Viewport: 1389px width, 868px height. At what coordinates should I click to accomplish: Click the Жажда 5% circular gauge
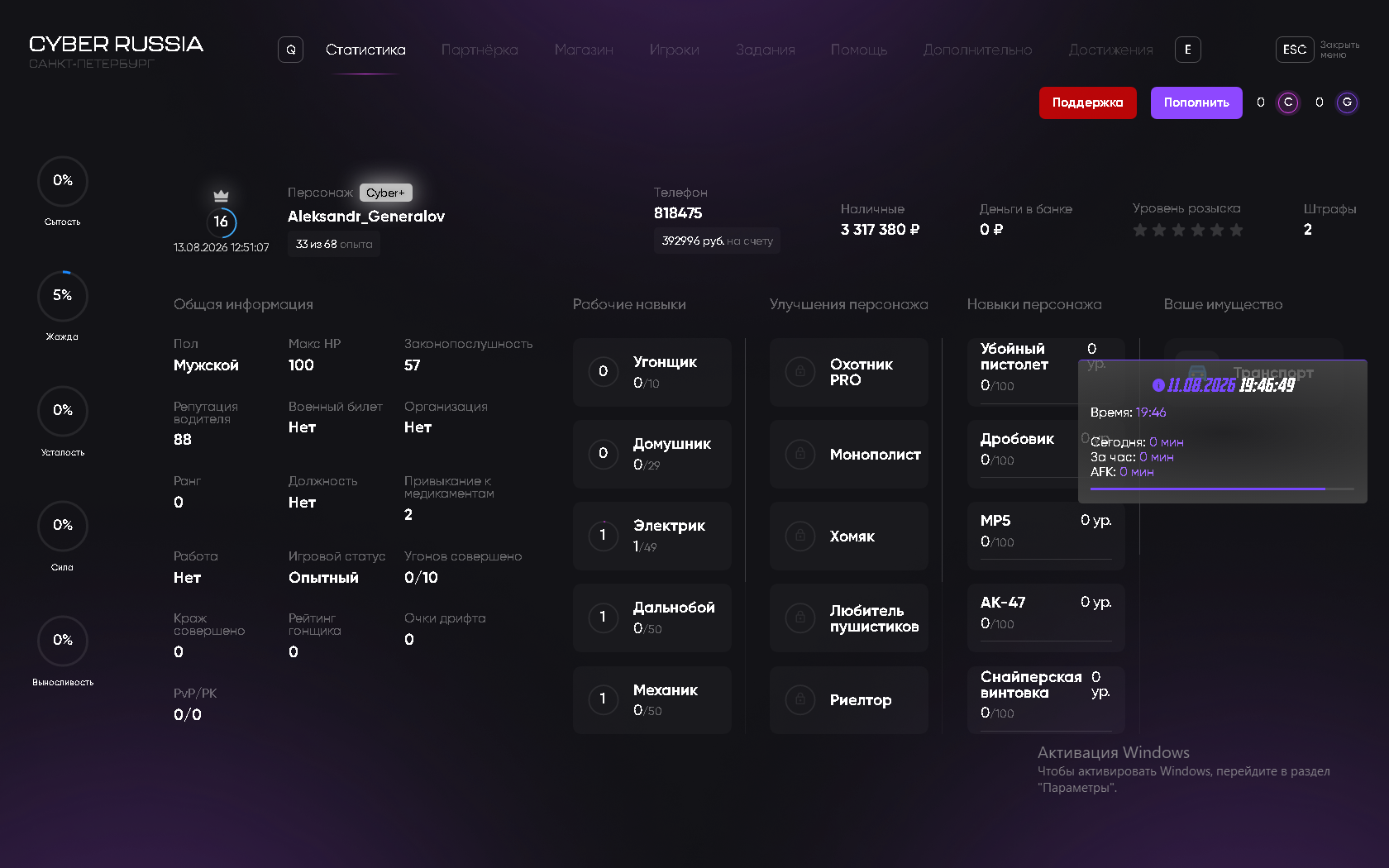tap(63, 296)
